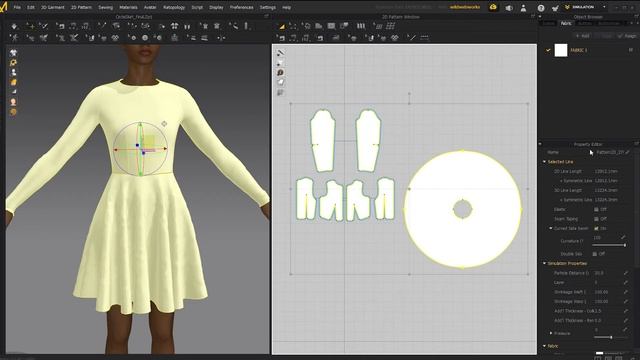The width and height of the screenshot is (640, 360).
Task: Switch to the Button tab in Object Browser
Action: 584,23
